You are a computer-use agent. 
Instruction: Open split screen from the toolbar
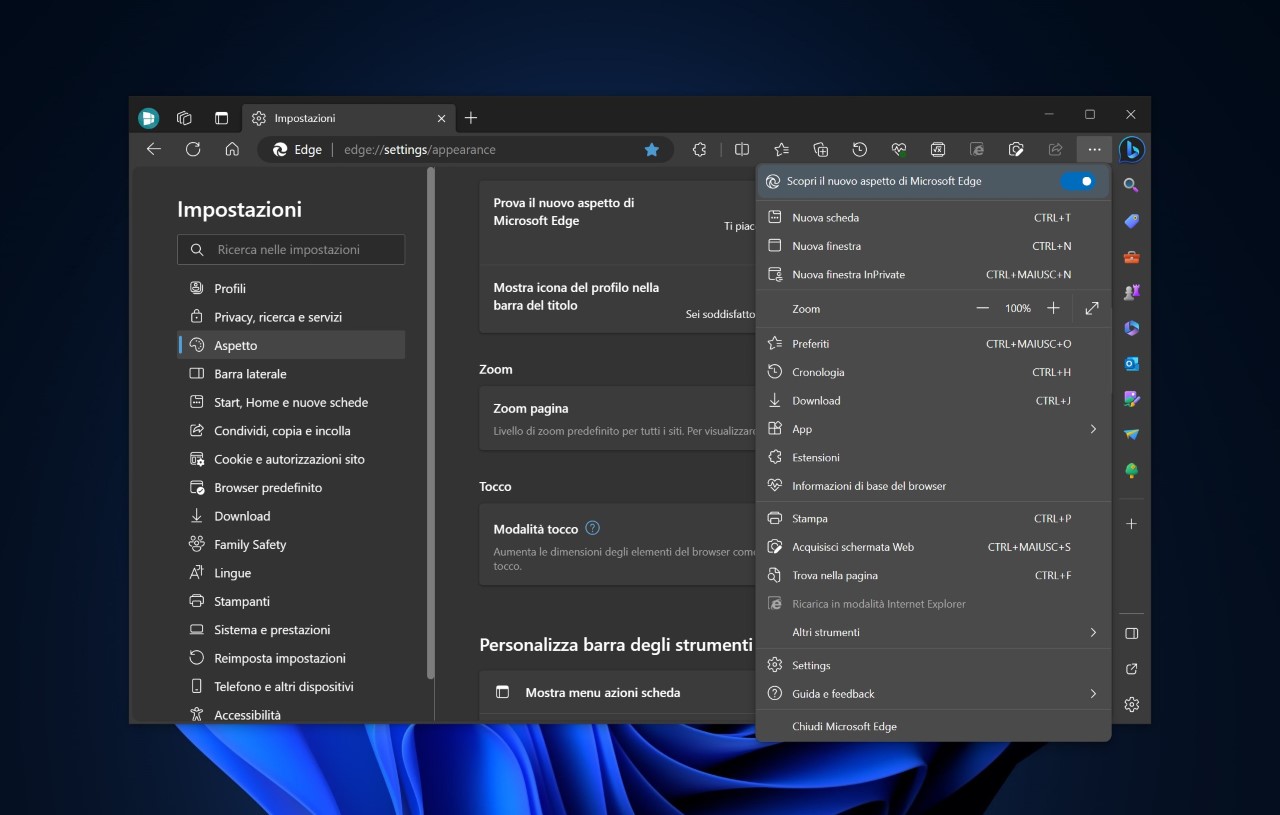tap(742, 149)
